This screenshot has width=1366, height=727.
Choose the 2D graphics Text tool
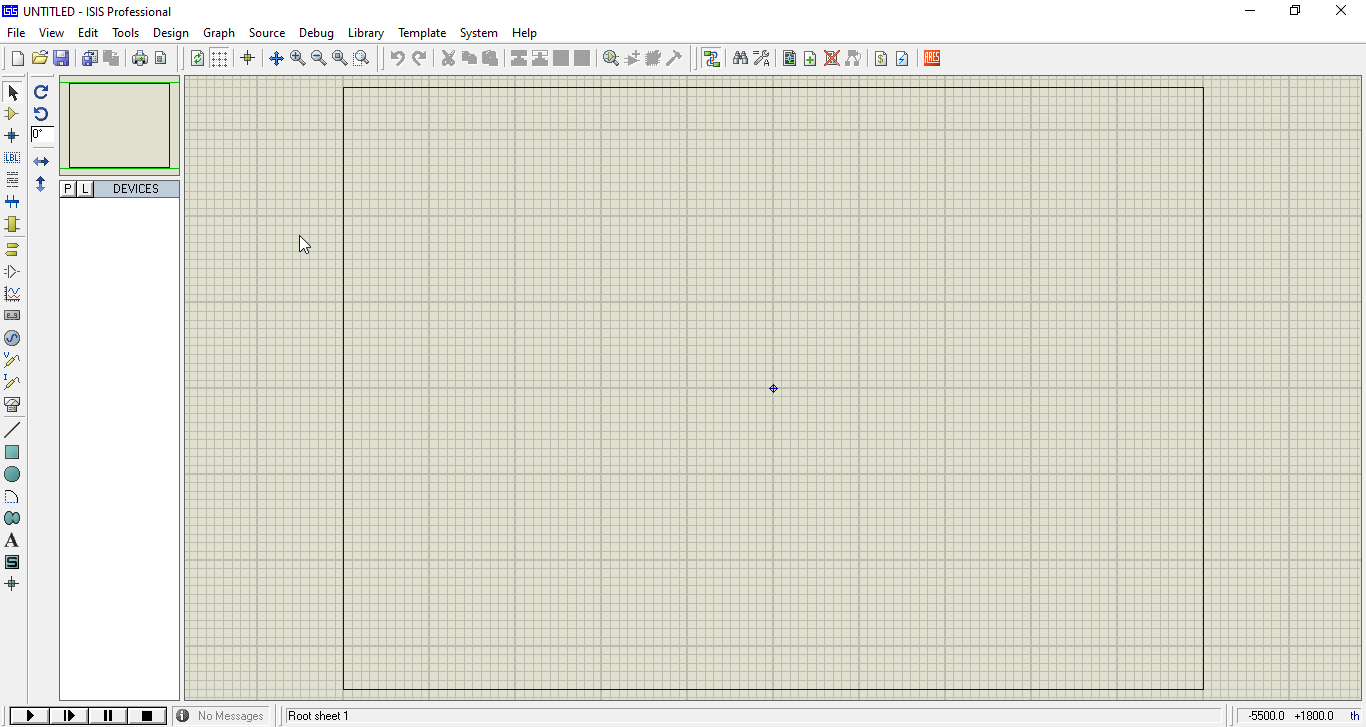click(x=12, y=540)
